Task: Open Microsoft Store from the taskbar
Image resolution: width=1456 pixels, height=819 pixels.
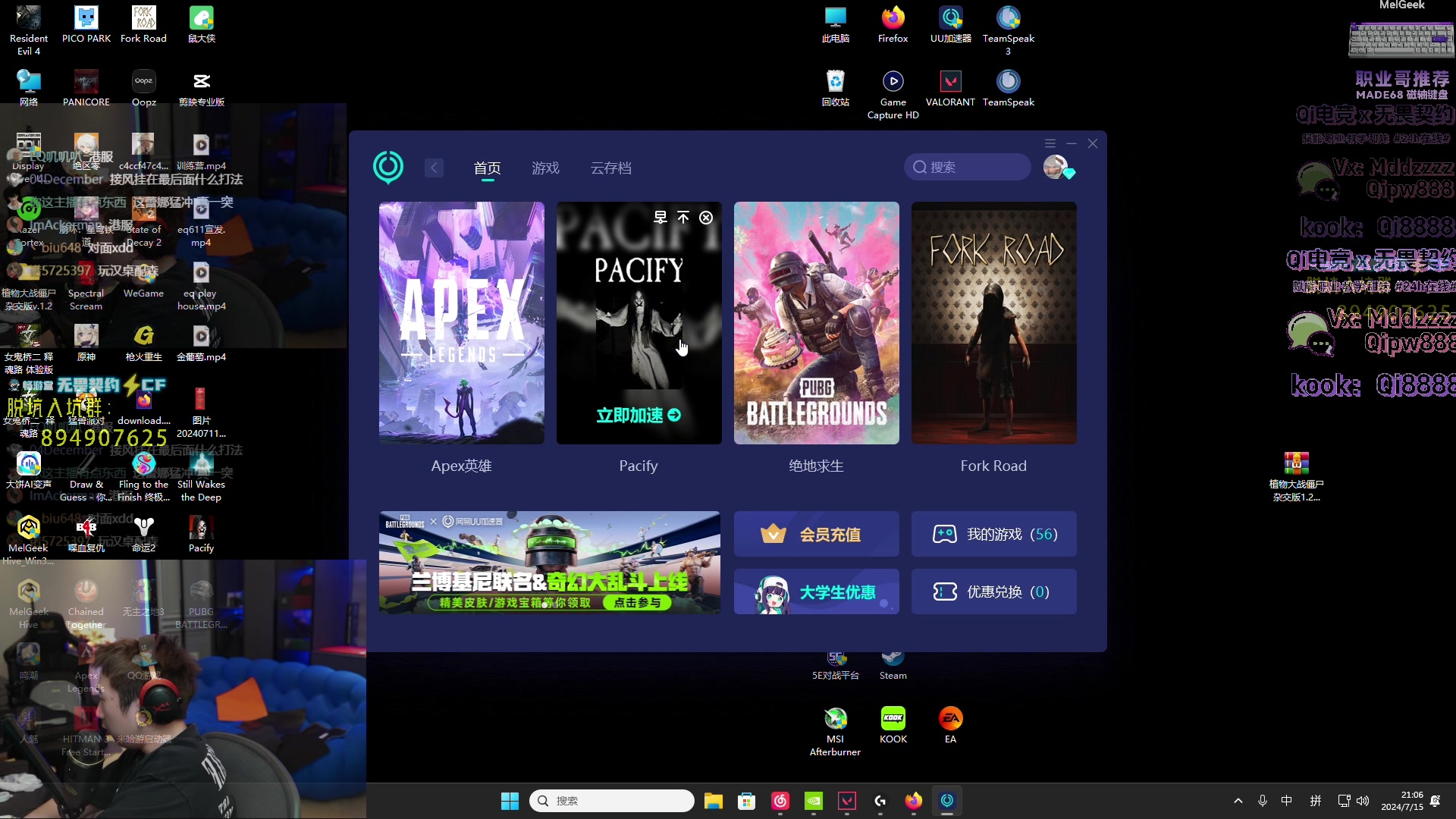Action: [x=747, y=801]
